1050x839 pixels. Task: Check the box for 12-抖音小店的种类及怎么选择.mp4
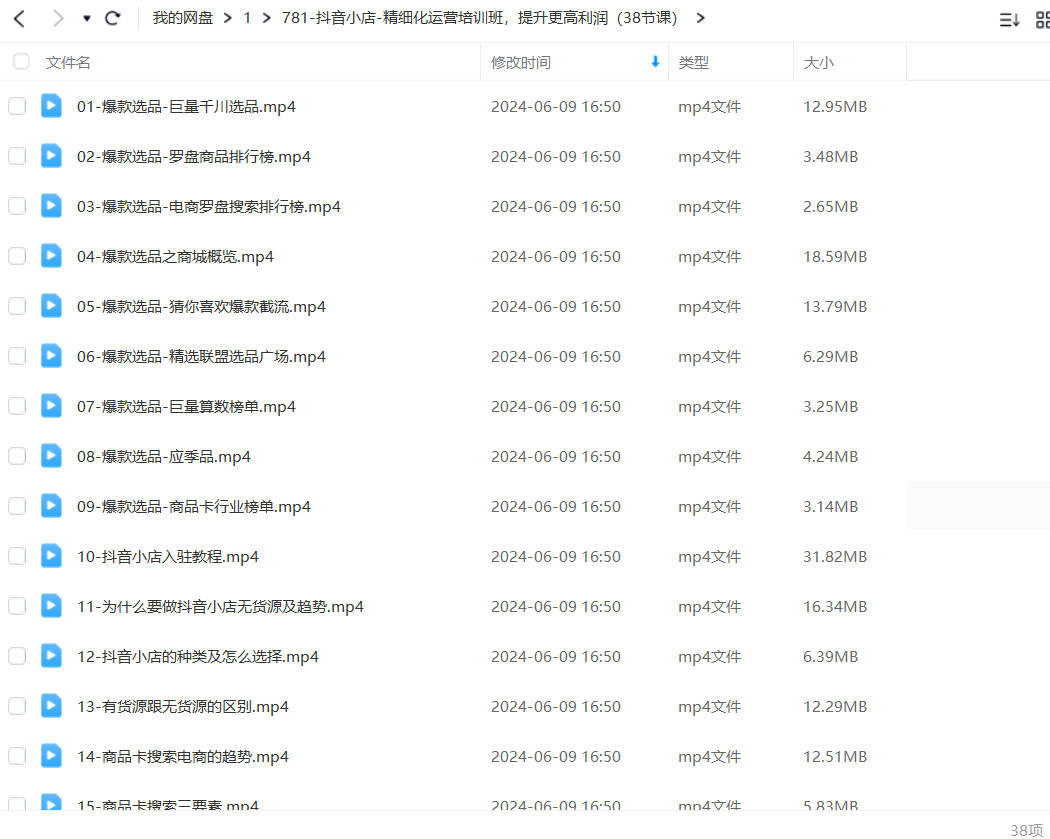point(17,656)
